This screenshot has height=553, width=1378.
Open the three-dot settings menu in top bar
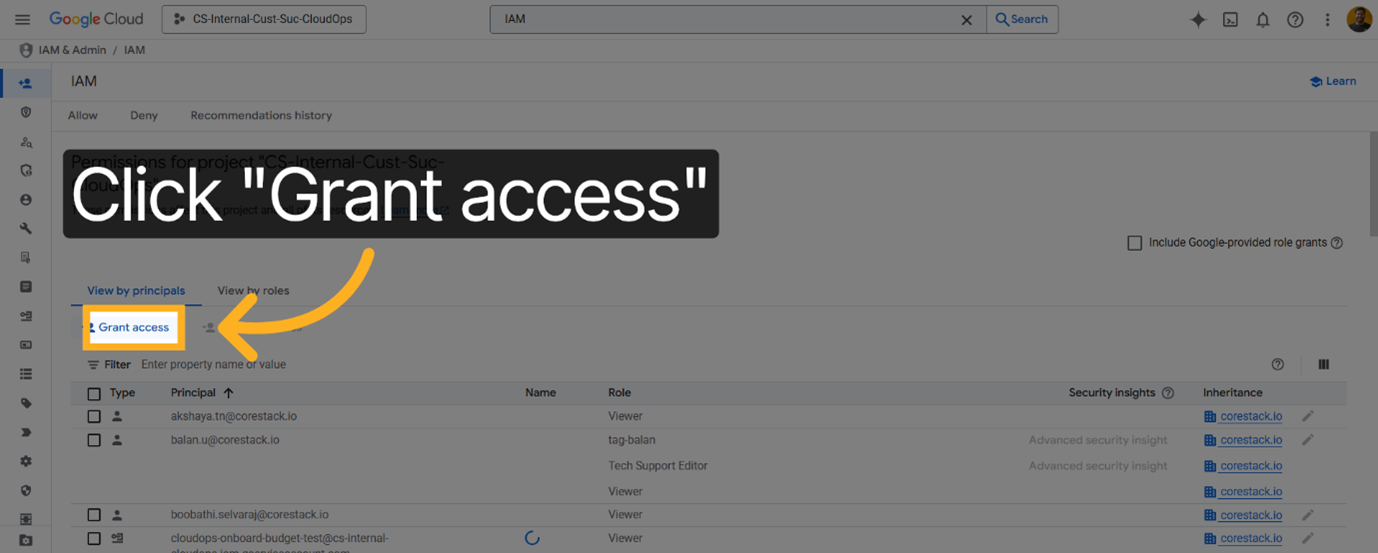coord(1328,19)
